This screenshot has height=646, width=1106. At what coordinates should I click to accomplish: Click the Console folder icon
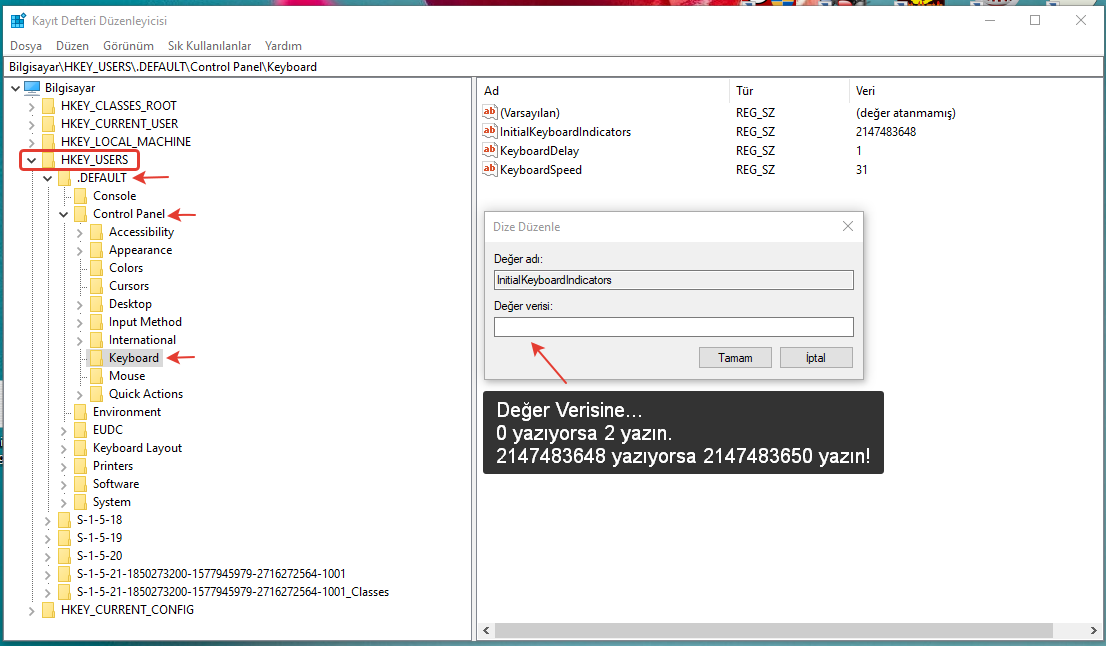tap(80, 196)
